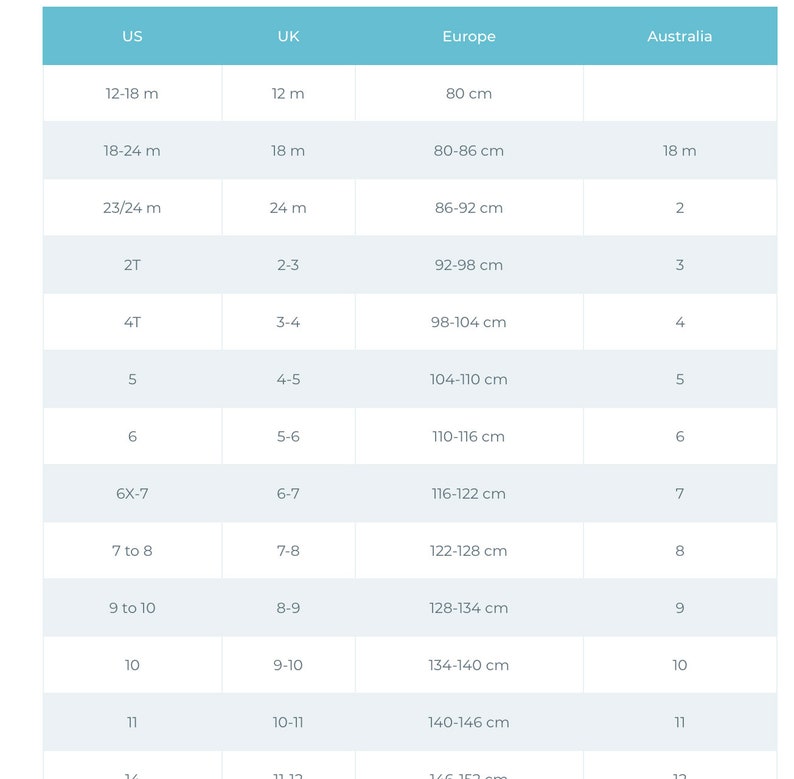This screenshot has width=794, height=779.
Task: Click the Australia column header
Action: coord(680,36)
